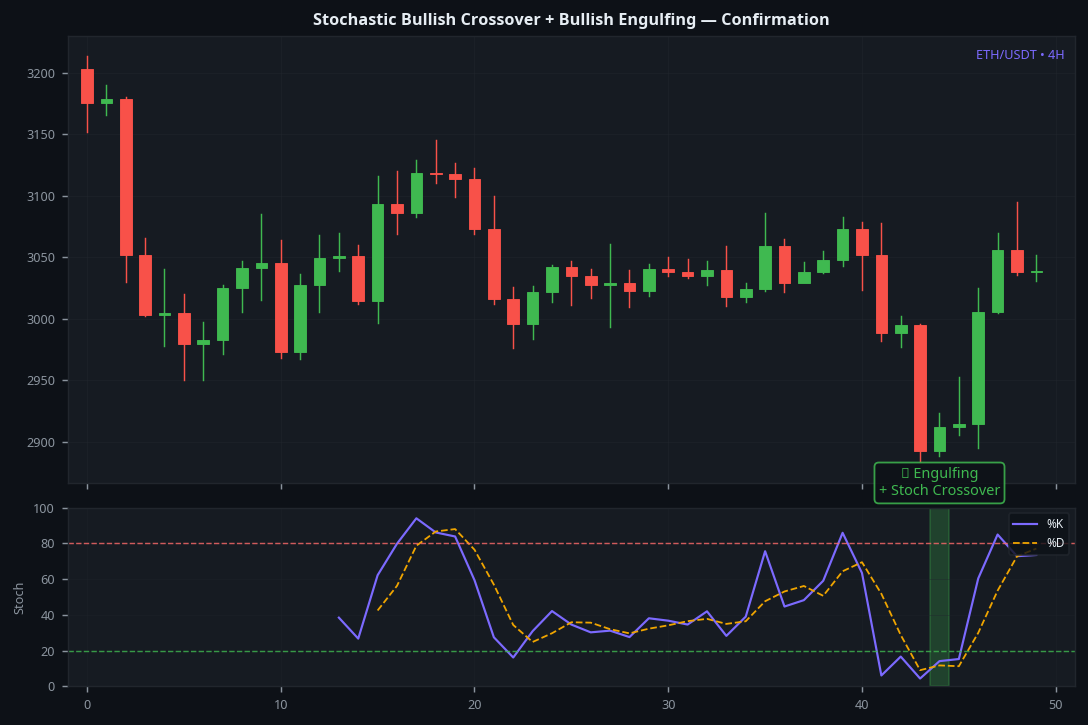The width and height of the screenshot is (1088, 725).
Task: Click the 80 stochastic axis label
Action: click(x=47, y=544)
